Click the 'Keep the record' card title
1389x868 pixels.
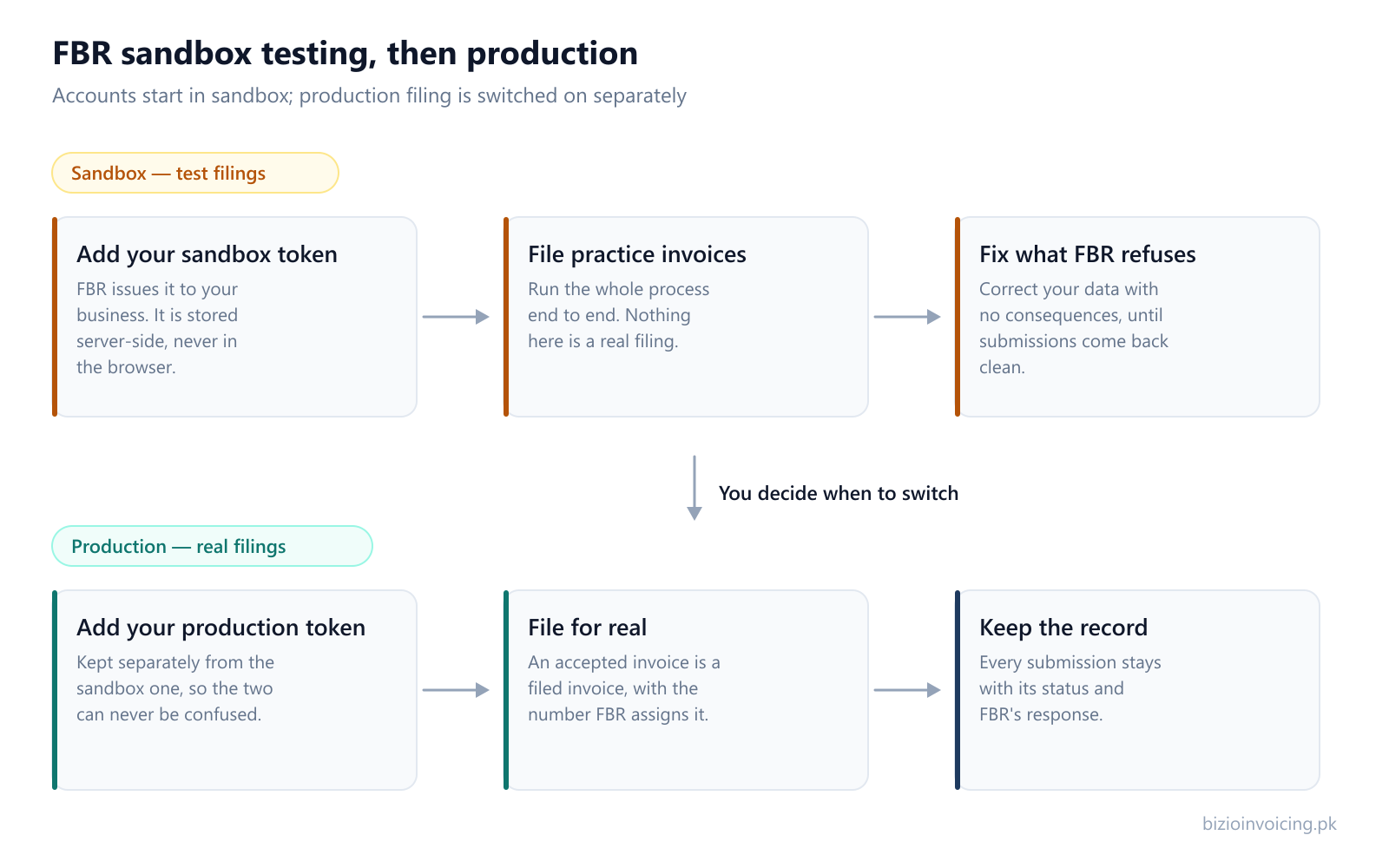[1063, 628]
